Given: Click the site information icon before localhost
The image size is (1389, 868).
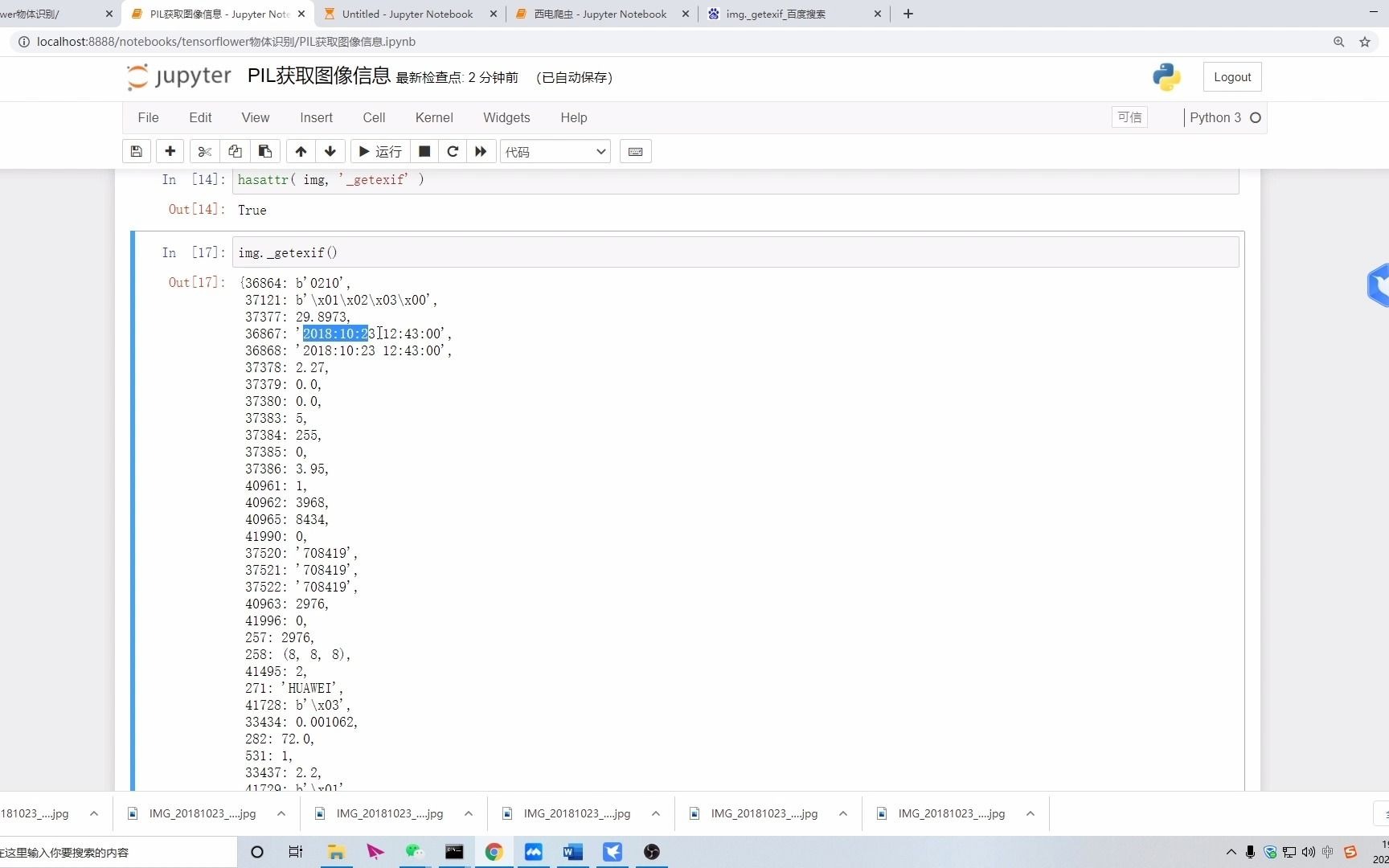Looking at the screenshot, I should (23, 42).
